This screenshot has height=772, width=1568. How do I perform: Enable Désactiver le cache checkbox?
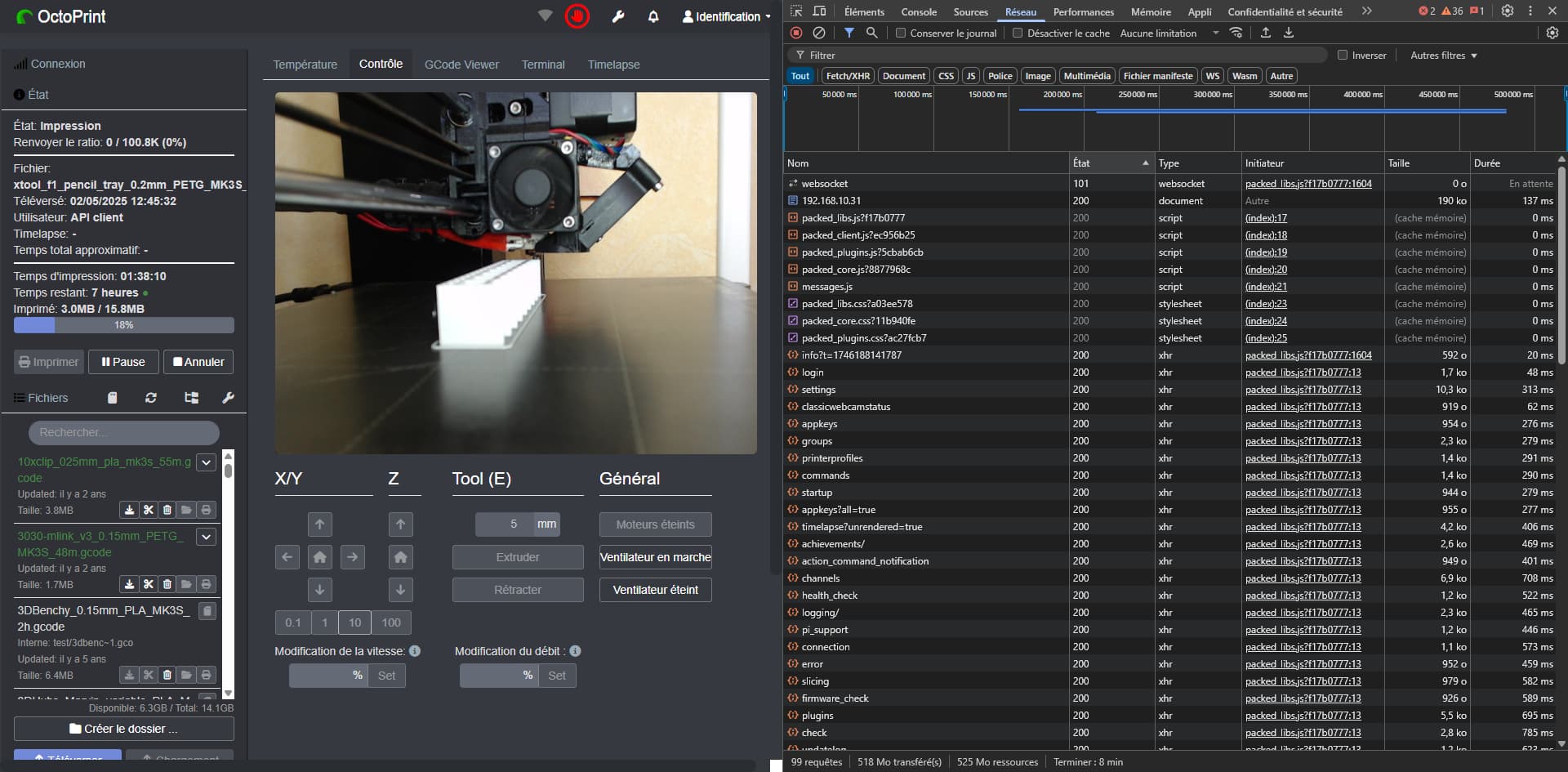1018,33
